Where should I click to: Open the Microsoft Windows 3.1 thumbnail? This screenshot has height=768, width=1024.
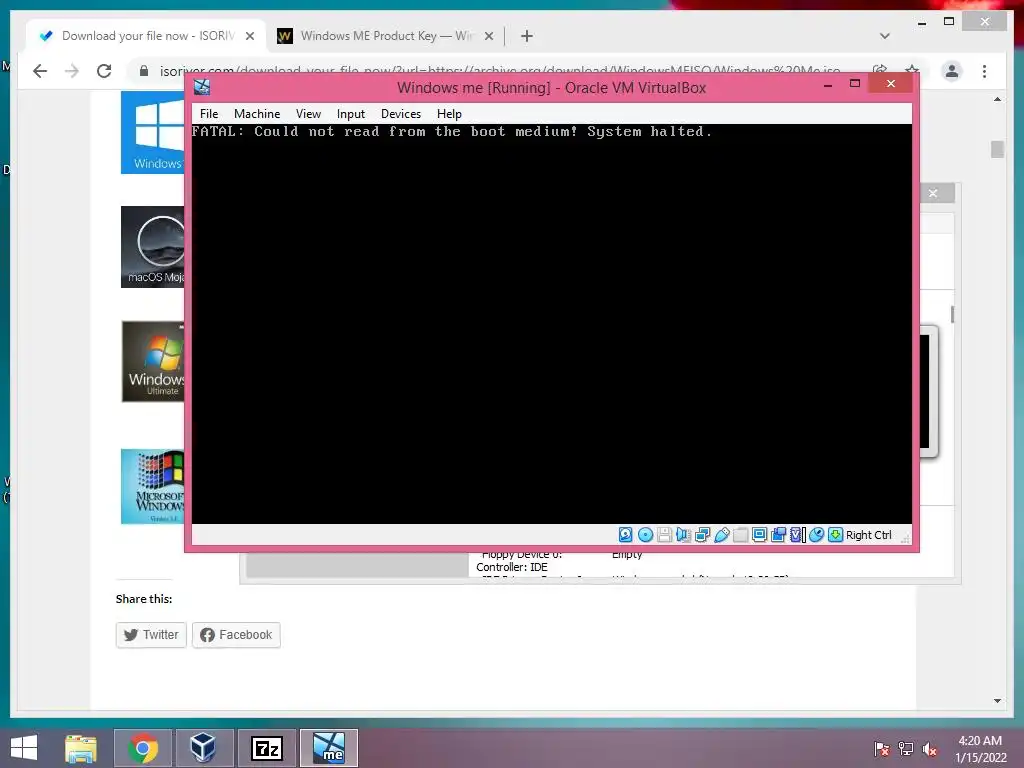coord(153,487)
